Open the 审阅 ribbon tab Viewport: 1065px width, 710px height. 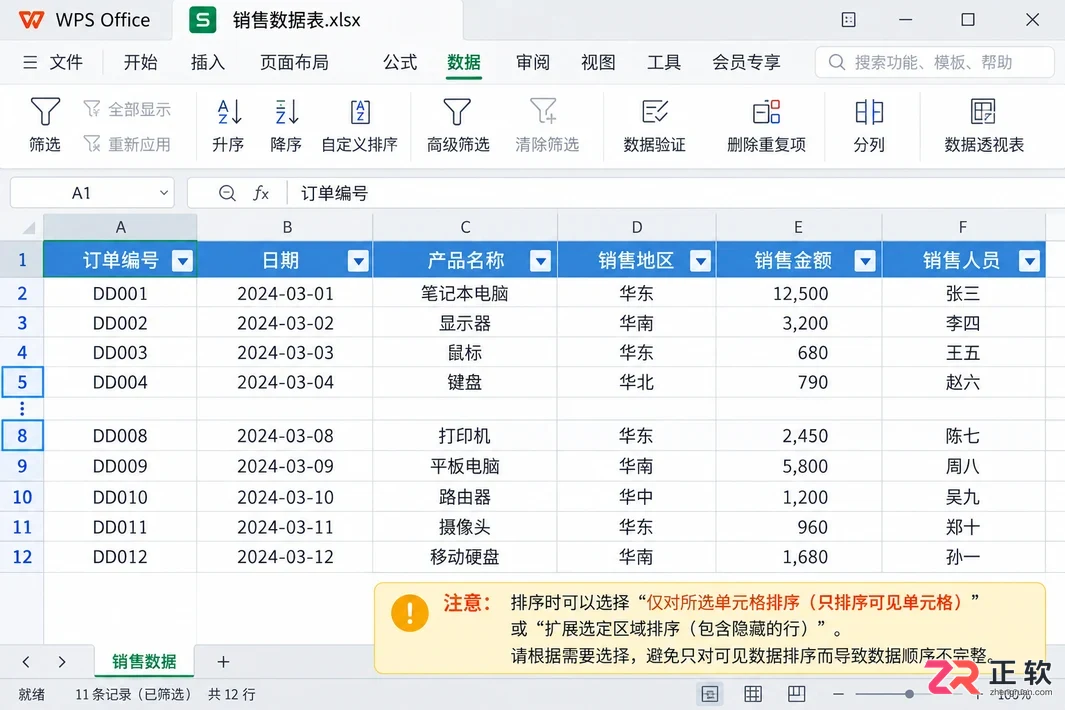pos(532,63)
